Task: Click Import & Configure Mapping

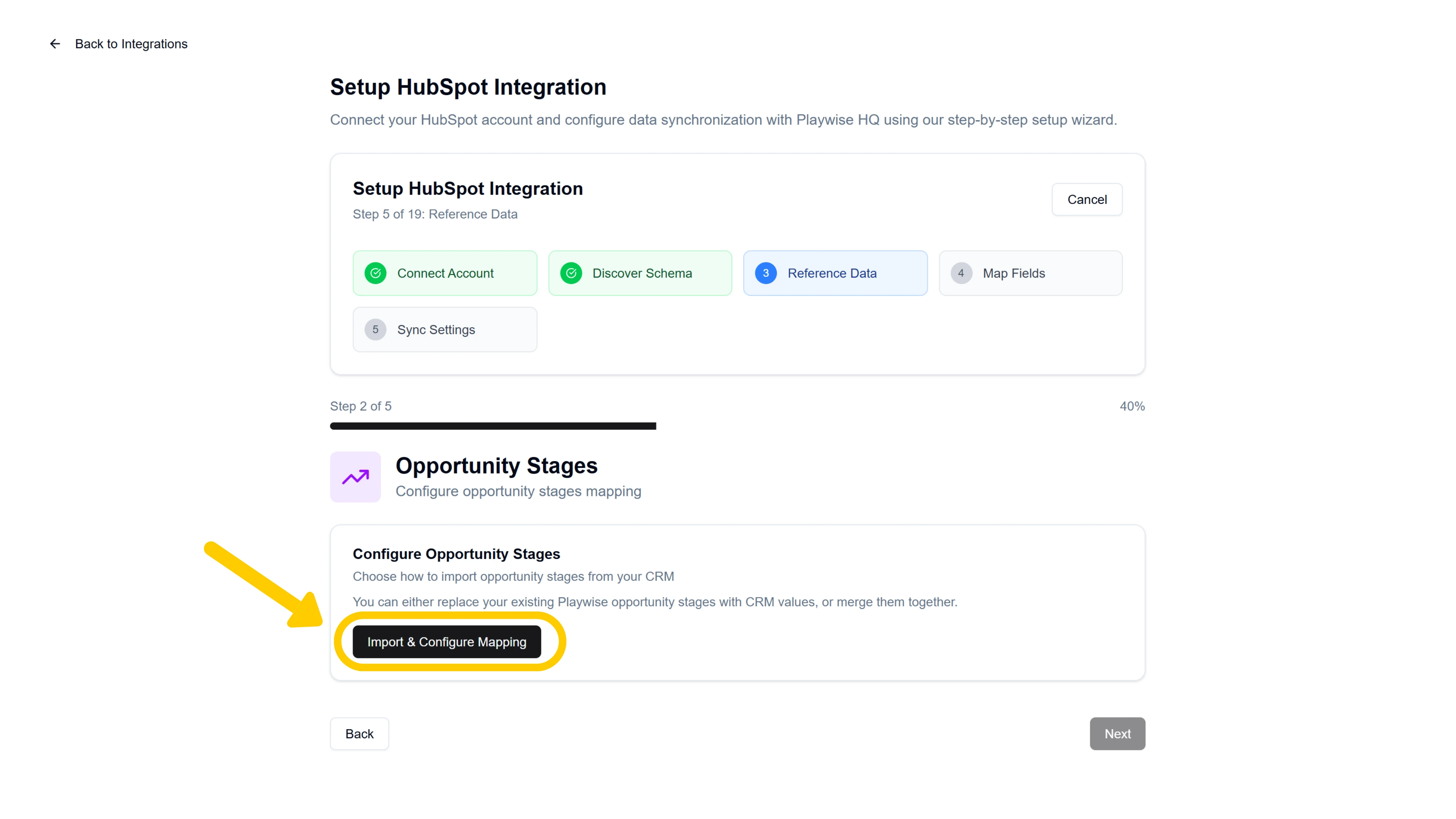Action: pos(447,642)
